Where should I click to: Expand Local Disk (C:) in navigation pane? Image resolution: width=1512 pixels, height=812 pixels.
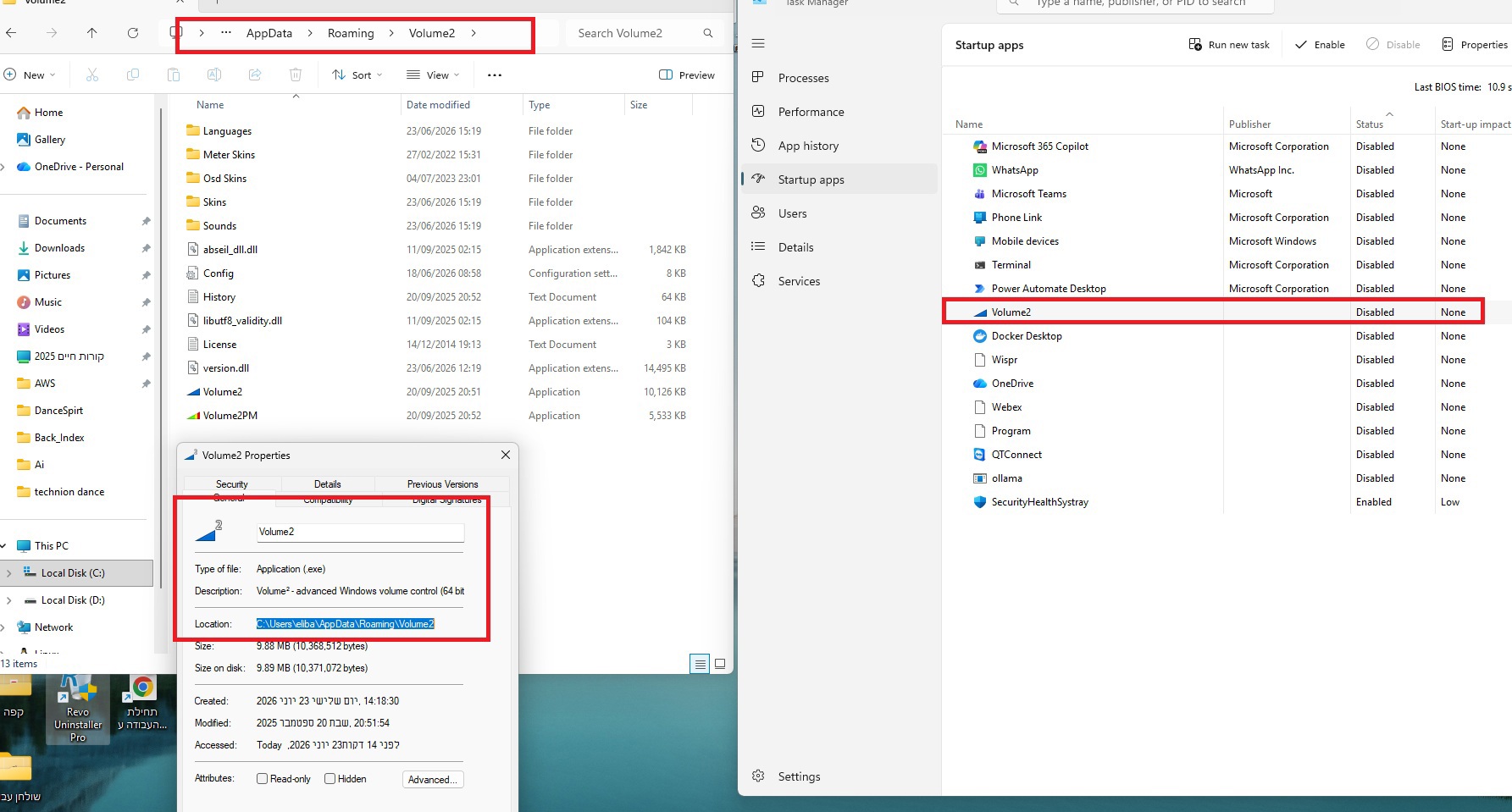(x=8, y=573)
